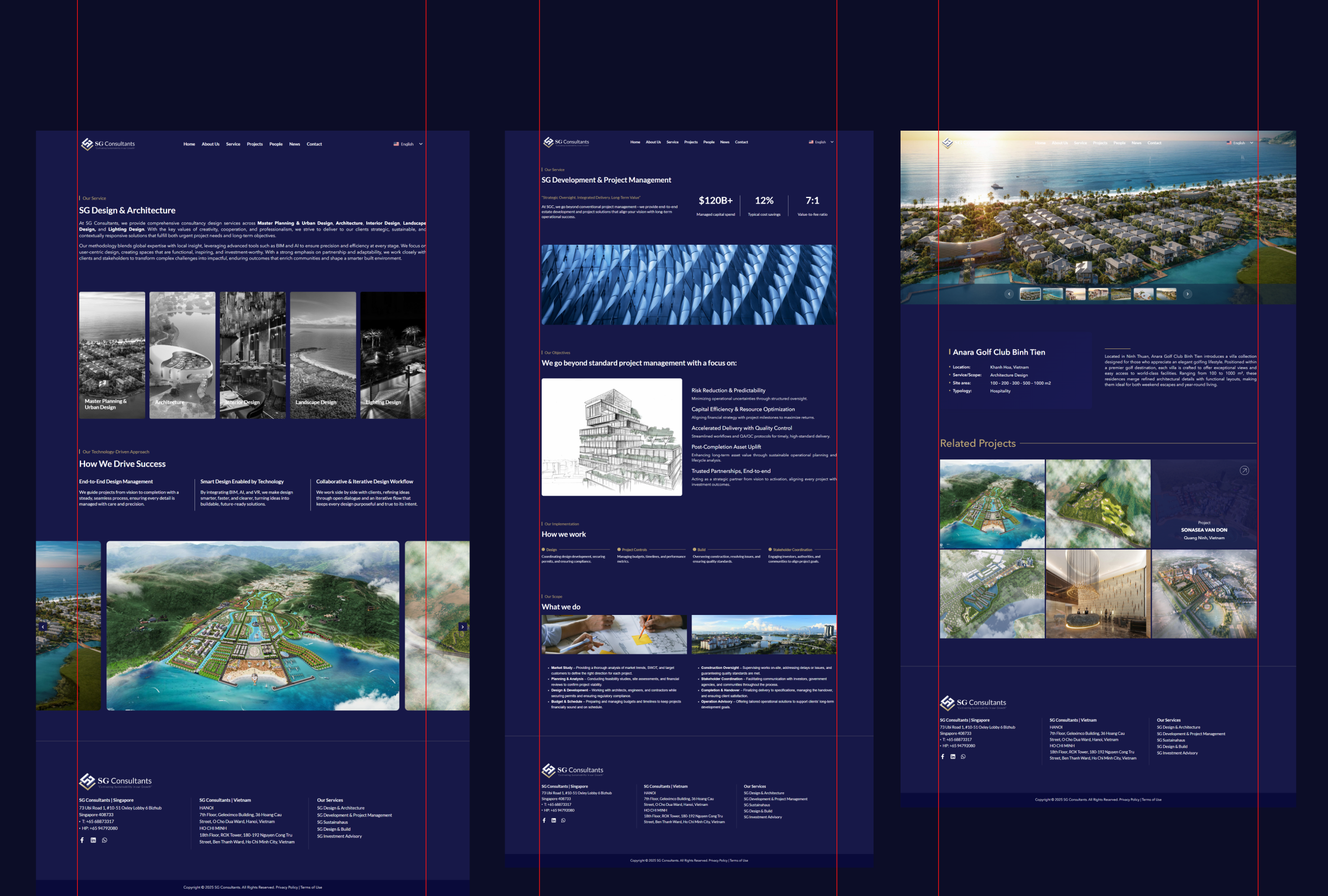Click LinkedIn icon in left mockup footer
This screenshot has width=1328, height=896.
click(x=93, y=840)
